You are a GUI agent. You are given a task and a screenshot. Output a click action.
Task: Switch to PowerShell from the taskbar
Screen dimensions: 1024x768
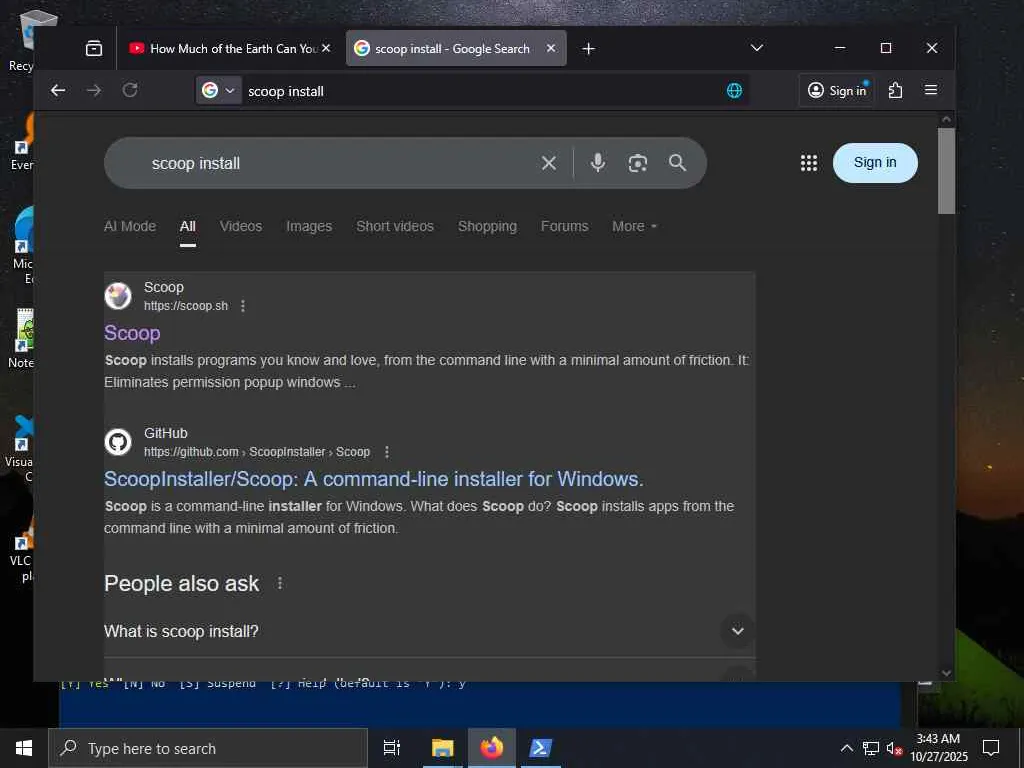[541, 748]
